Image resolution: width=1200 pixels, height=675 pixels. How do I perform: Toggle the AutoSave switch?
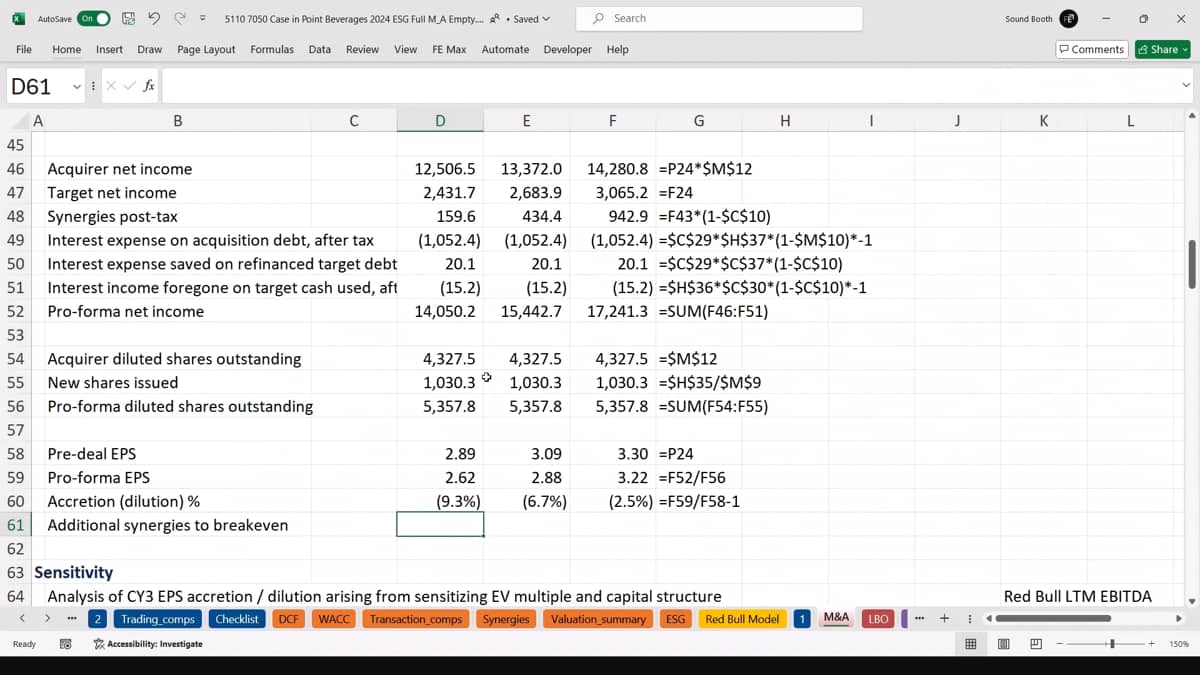[x=94, y=18]
